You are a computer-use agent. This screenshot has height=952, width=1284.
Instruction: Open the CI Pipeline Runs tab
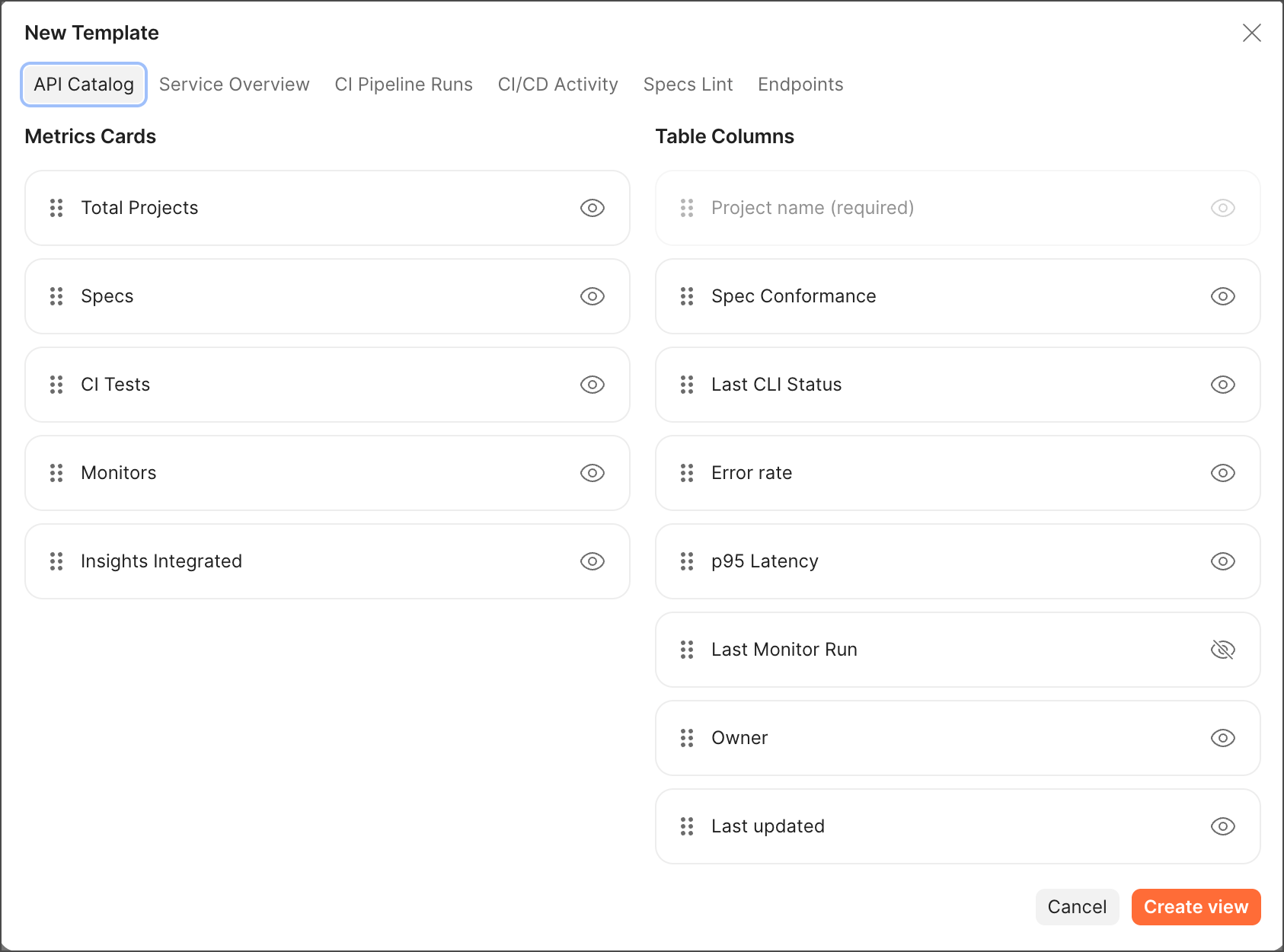click(404, 85)
